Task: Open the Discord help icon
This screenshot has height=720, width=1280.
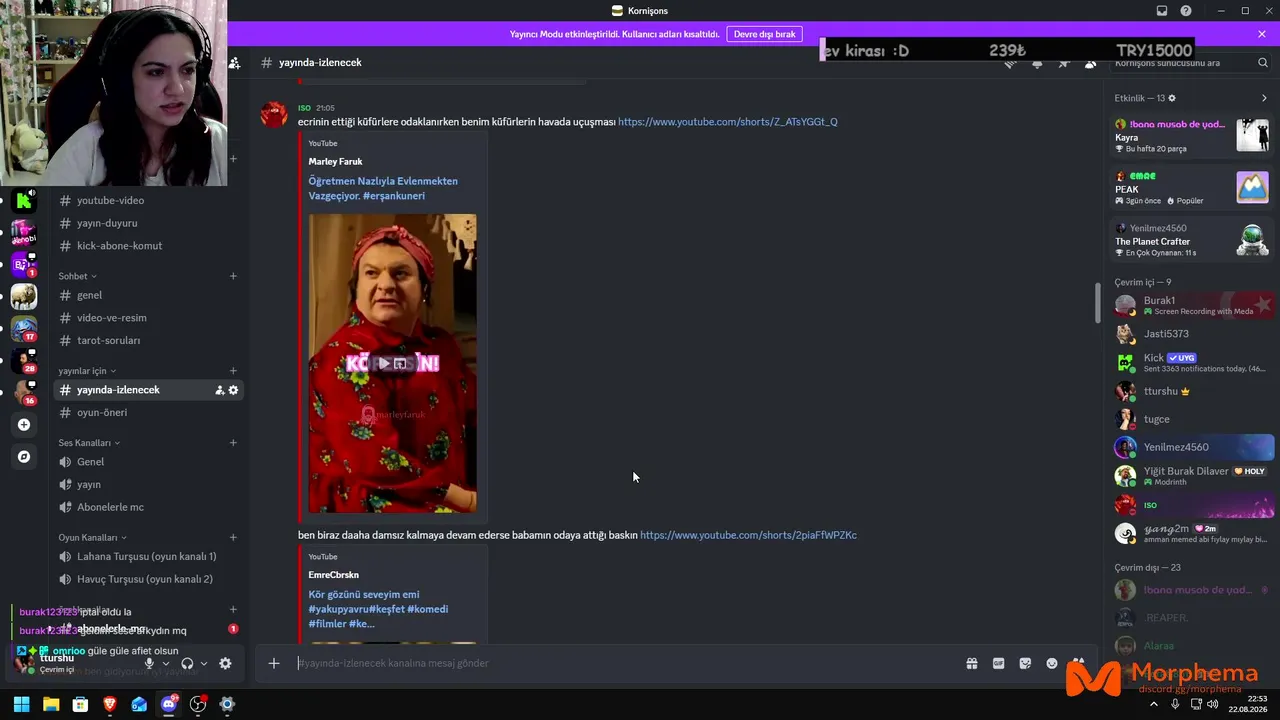Action: 1186,11
